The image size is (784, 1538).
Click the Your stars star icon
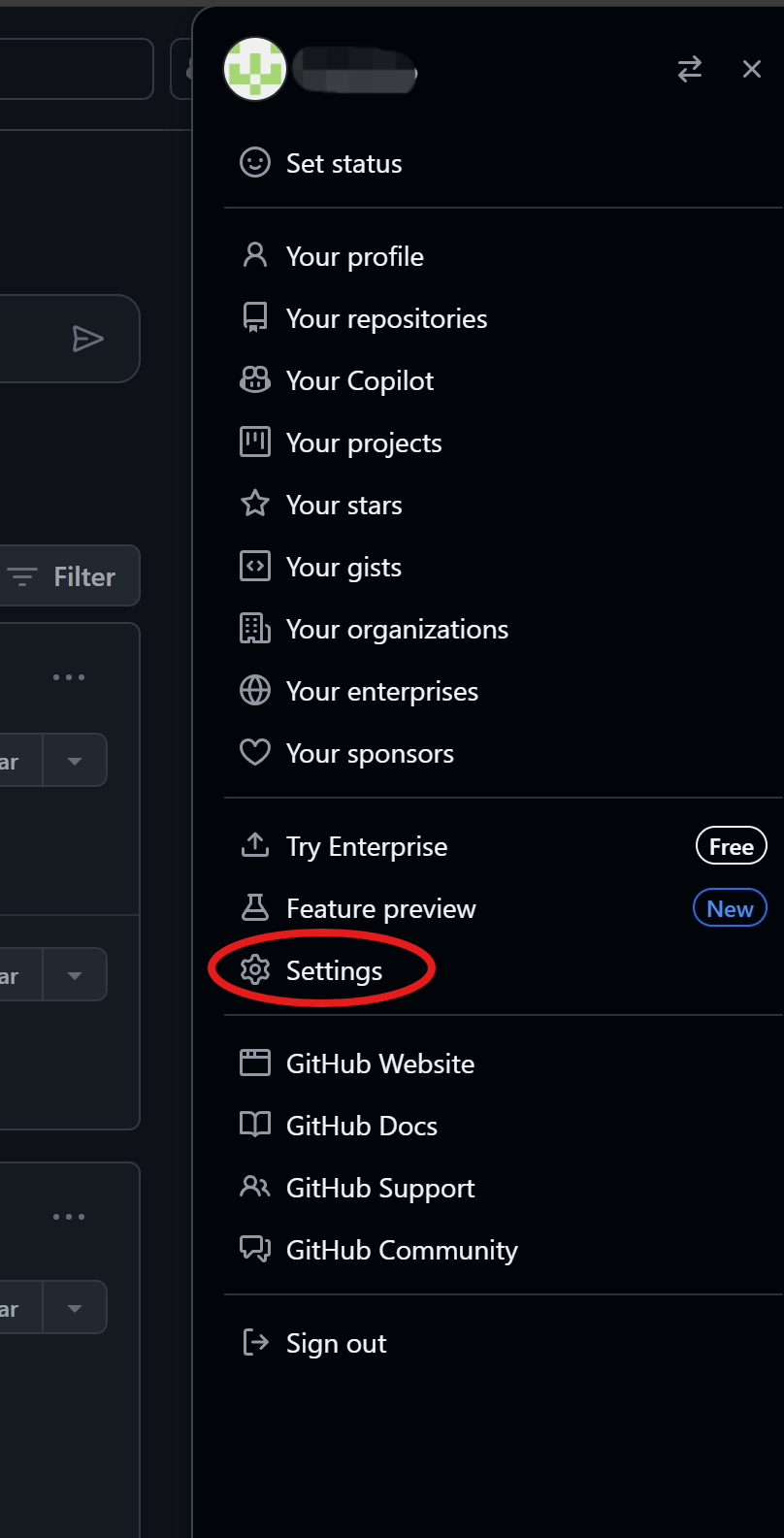255,505
